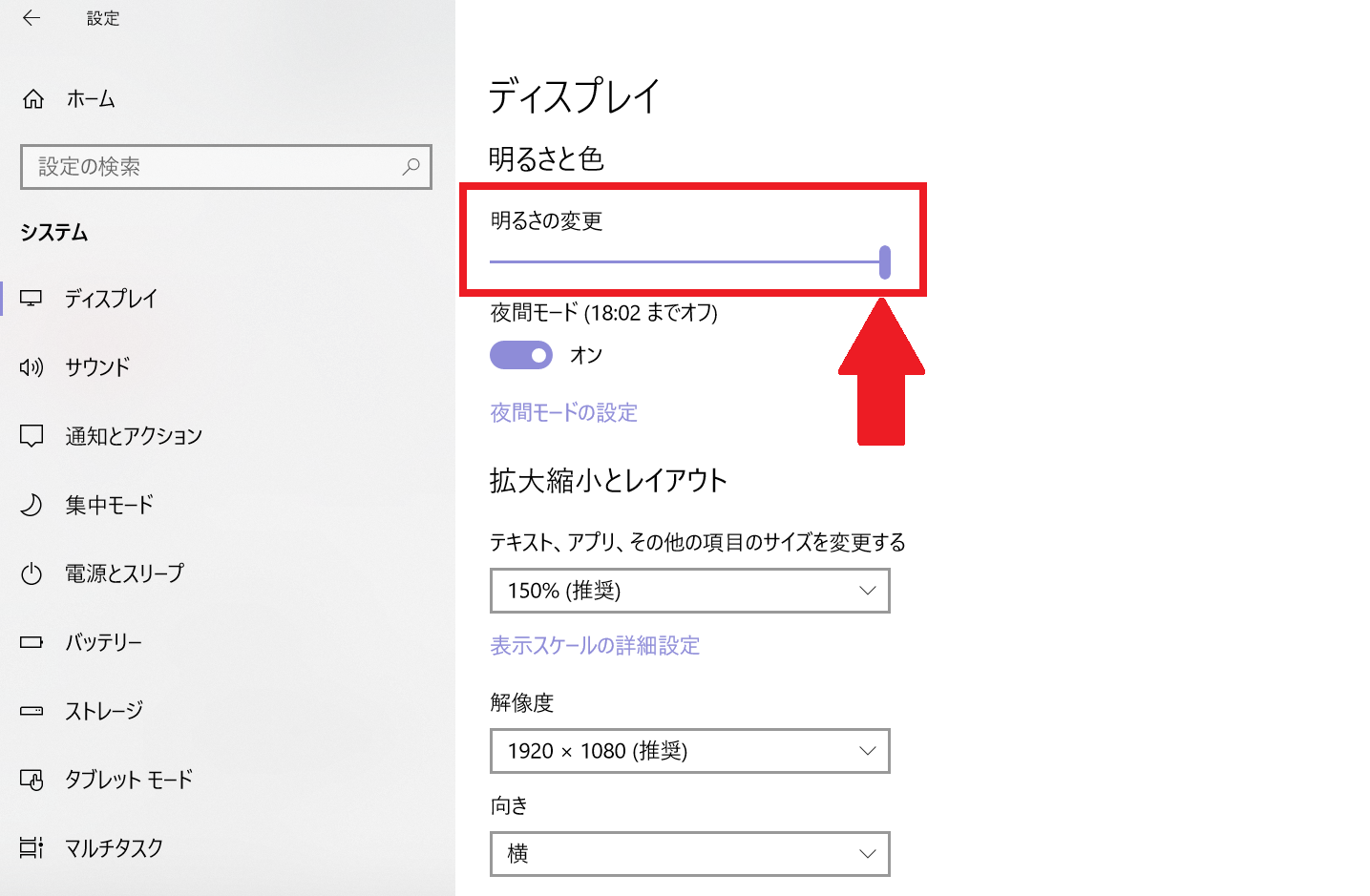Click 表示スケールの詳細設定 link
This screenshot has width=1370, height=896.
pos(596,646)
